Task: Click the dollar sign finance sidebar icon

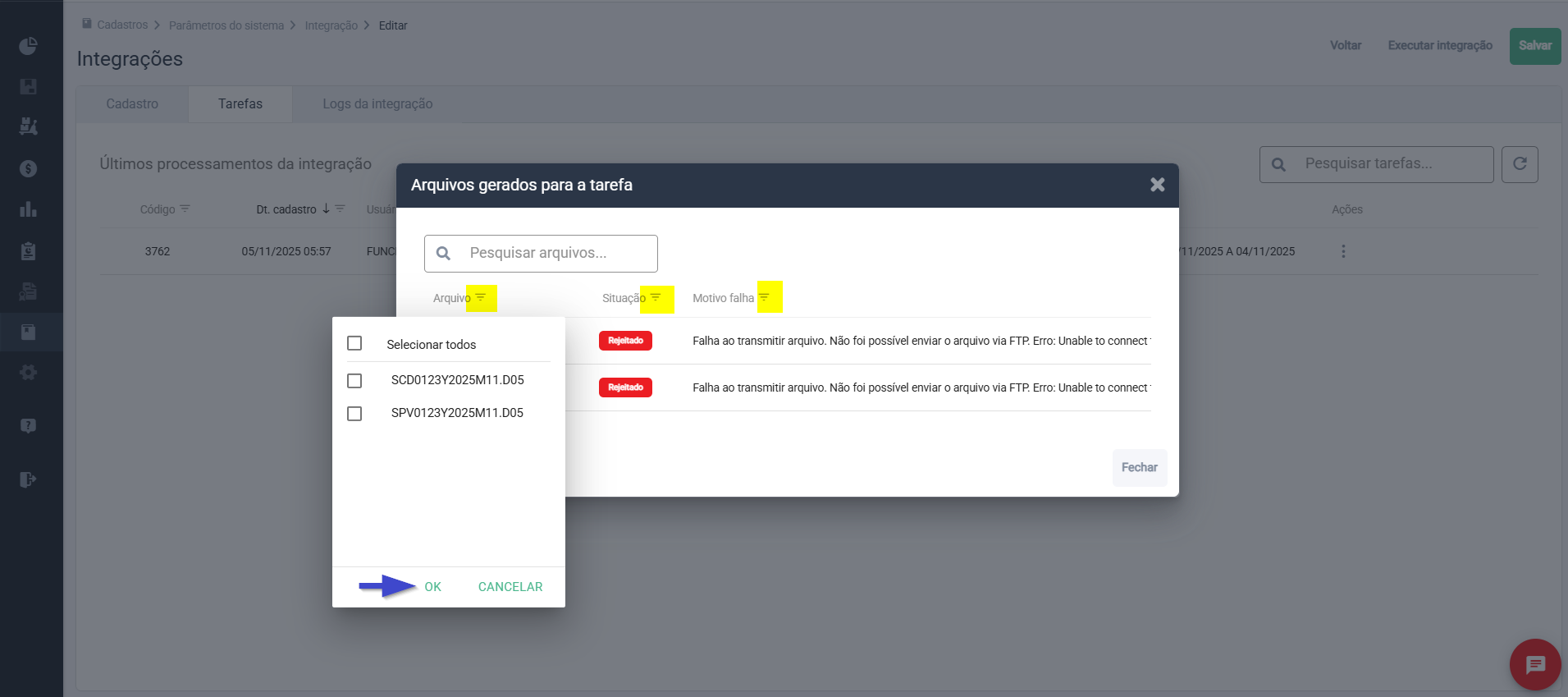Action: coord(28,169)
